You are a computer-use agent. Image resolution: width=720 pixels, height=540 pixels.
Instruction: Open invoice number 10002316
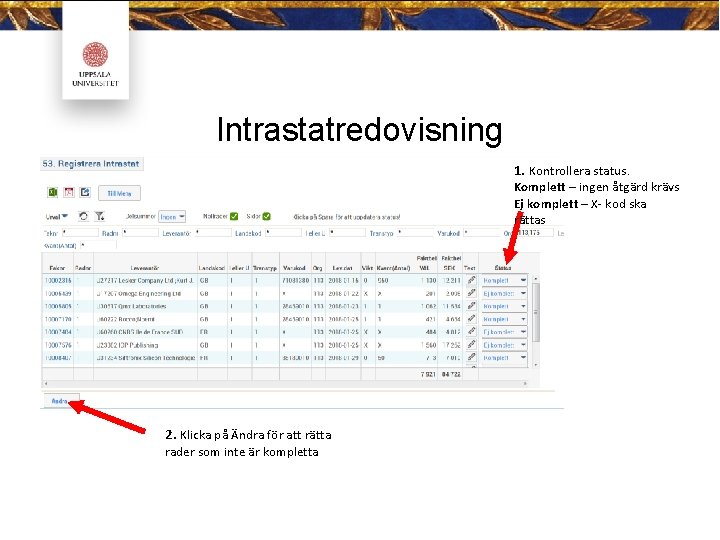coord(58,280)
